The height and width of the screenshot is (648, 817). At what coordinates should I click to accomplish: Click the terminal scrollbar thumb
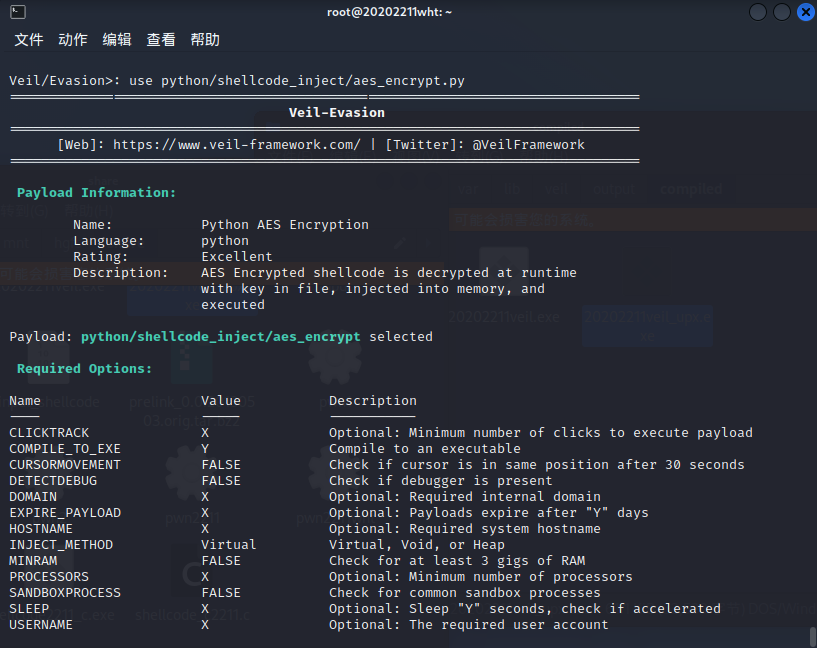(812, 637)
